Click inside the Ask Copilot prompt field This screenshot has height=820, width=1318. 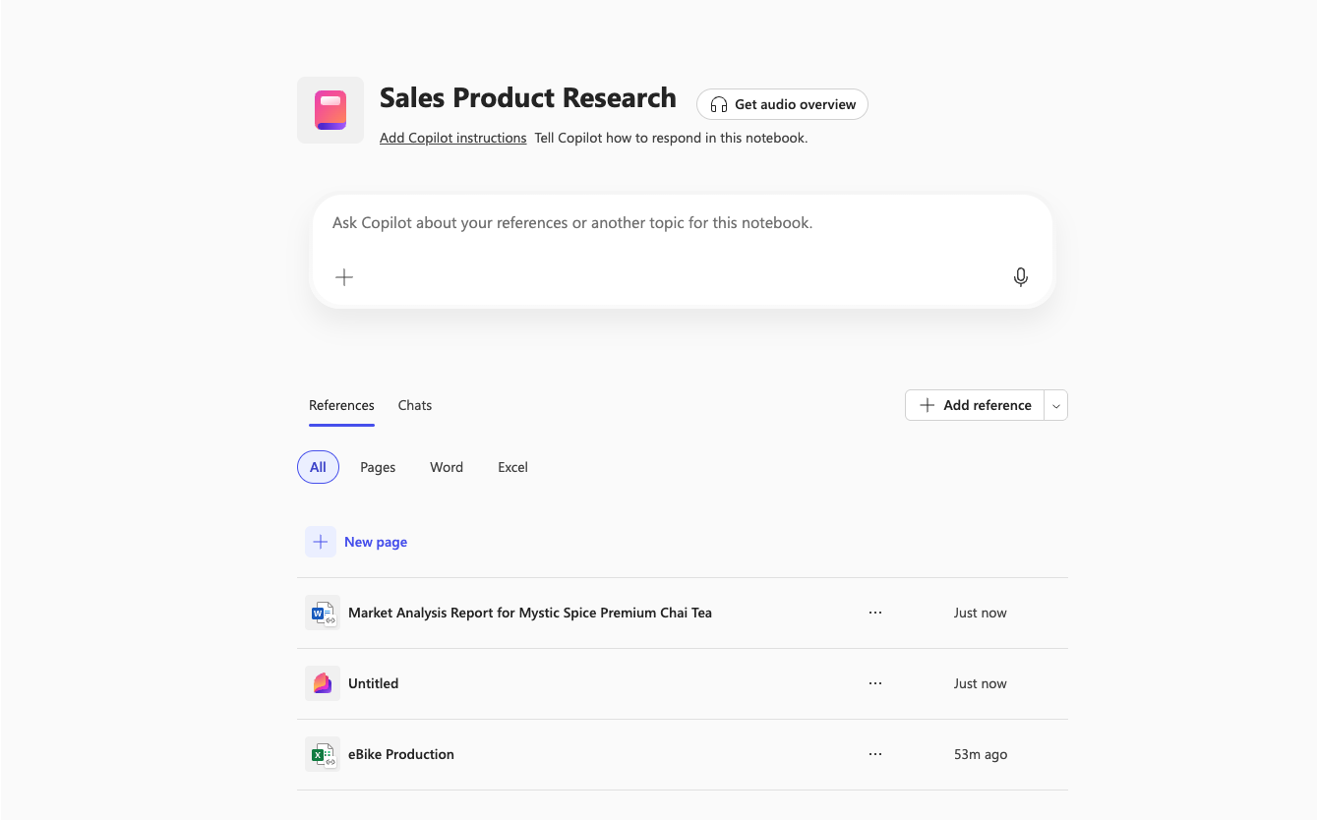point(682,223)
